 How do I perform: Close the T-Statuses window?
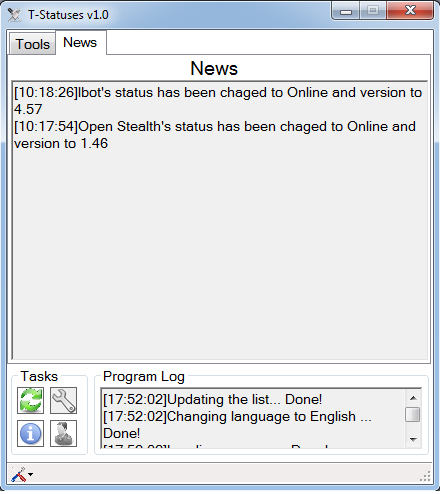tap(410, 11)
